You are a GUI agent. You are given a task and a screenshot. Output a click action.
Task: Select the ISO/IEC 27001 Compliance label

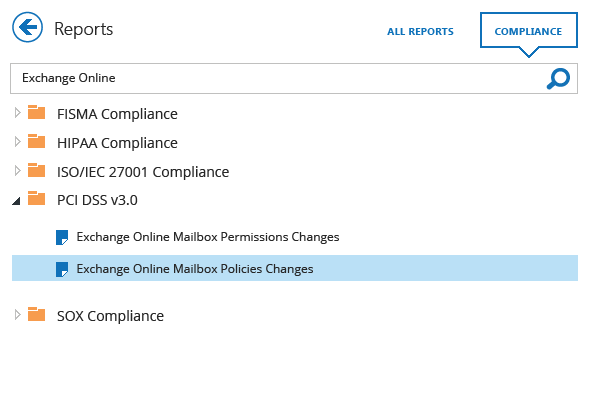143,172
